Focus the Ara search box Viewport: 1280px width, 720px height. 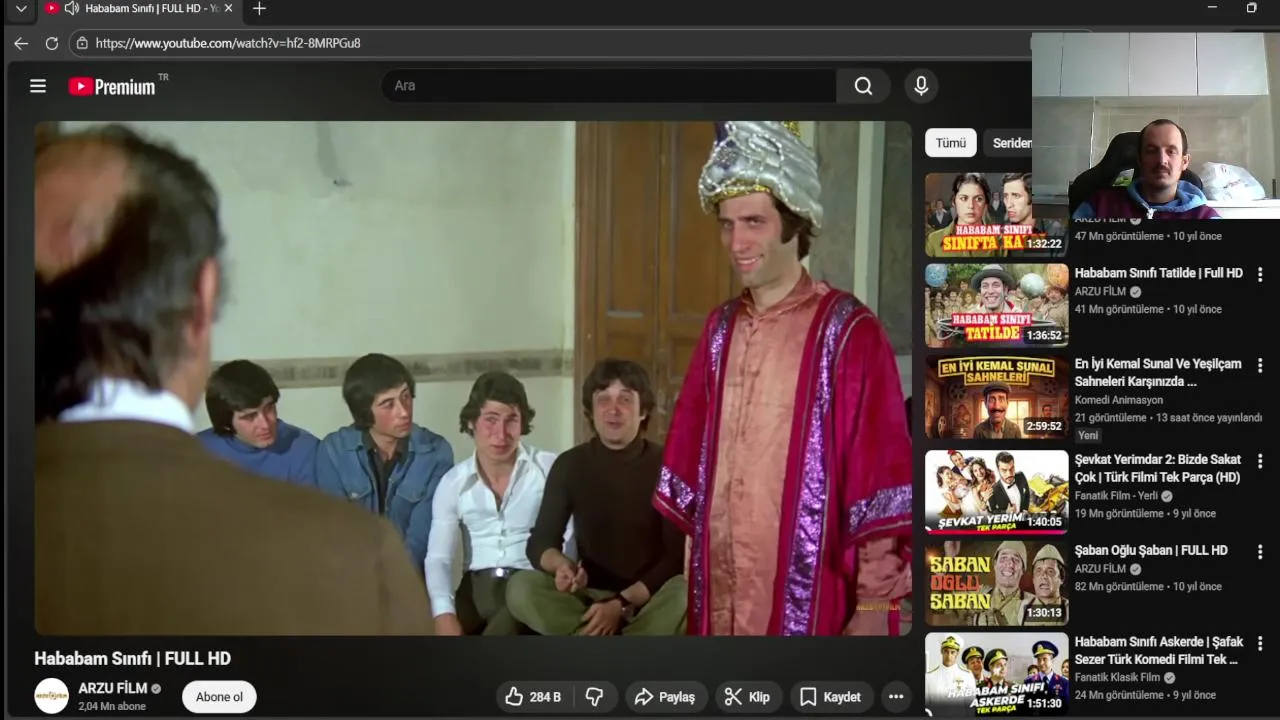click(x=608, y=86)
